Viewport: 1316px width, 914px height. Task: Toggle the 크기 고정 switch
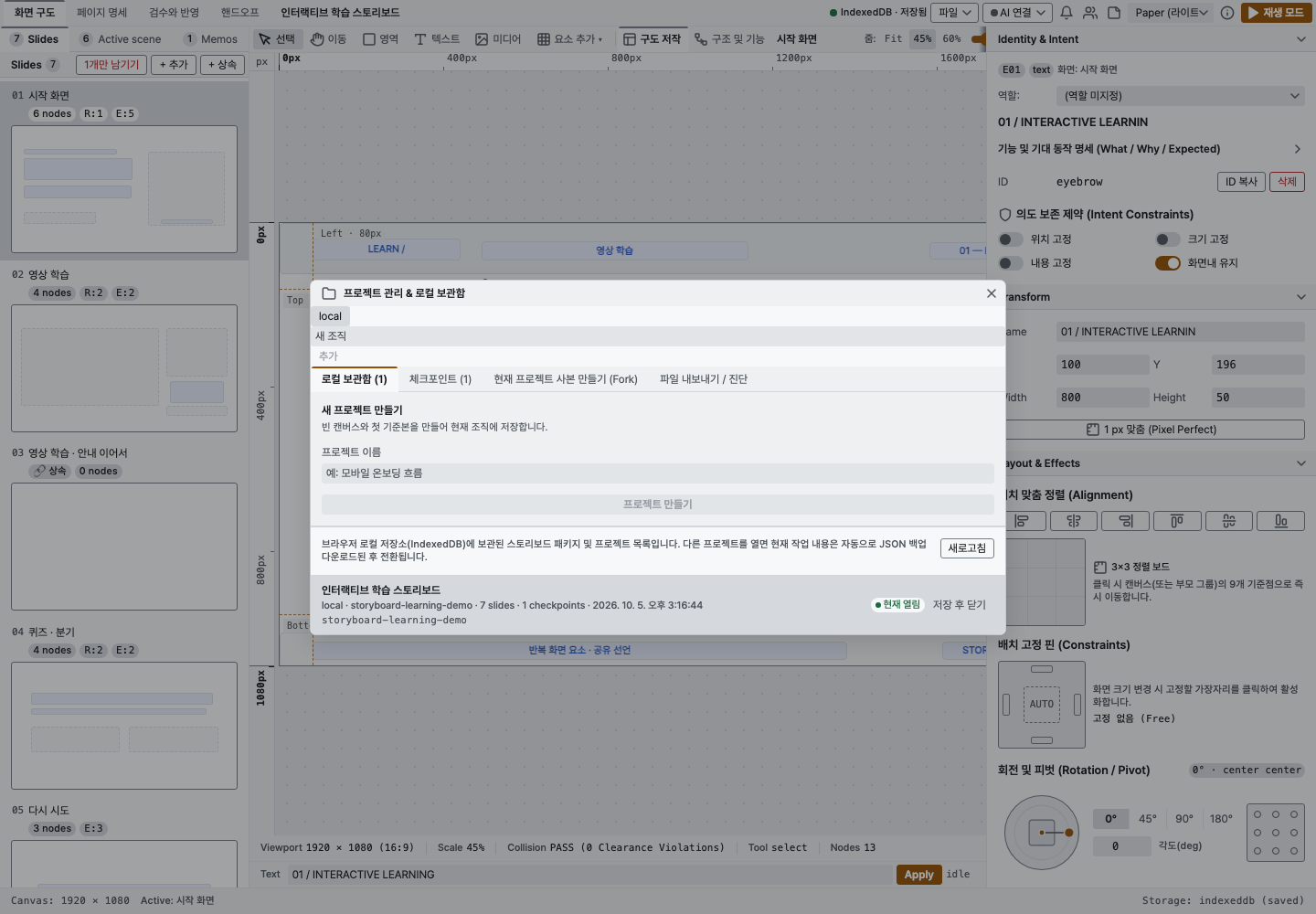[1168, 239]
